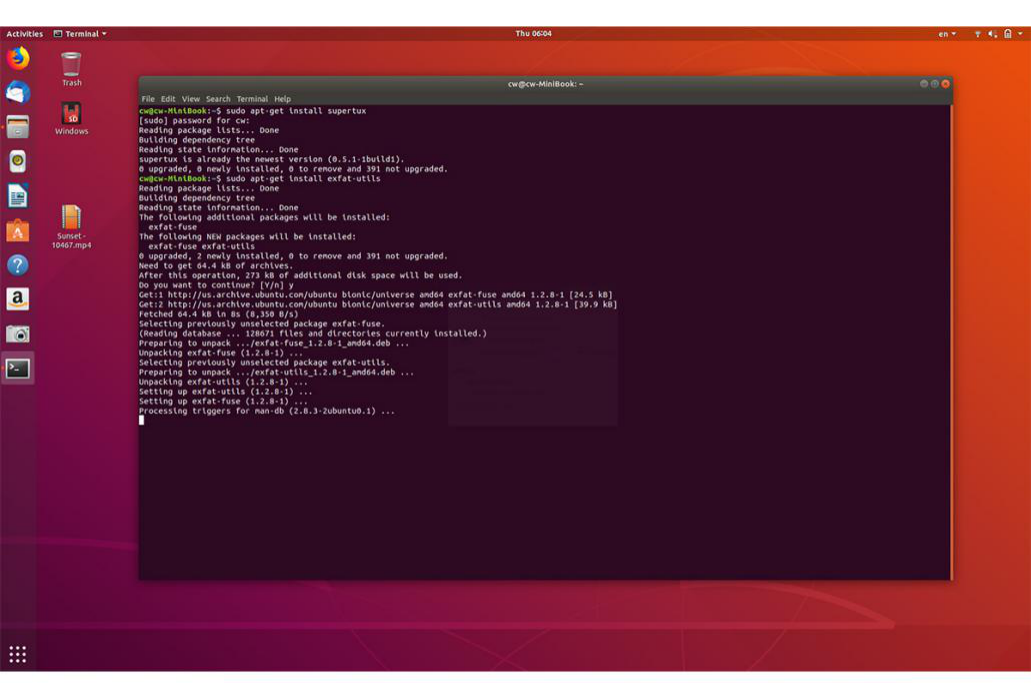Click 'Do you want to continue? [Y/n] y' line
This screenshot has width=1031, height=691.
(216, 285)
